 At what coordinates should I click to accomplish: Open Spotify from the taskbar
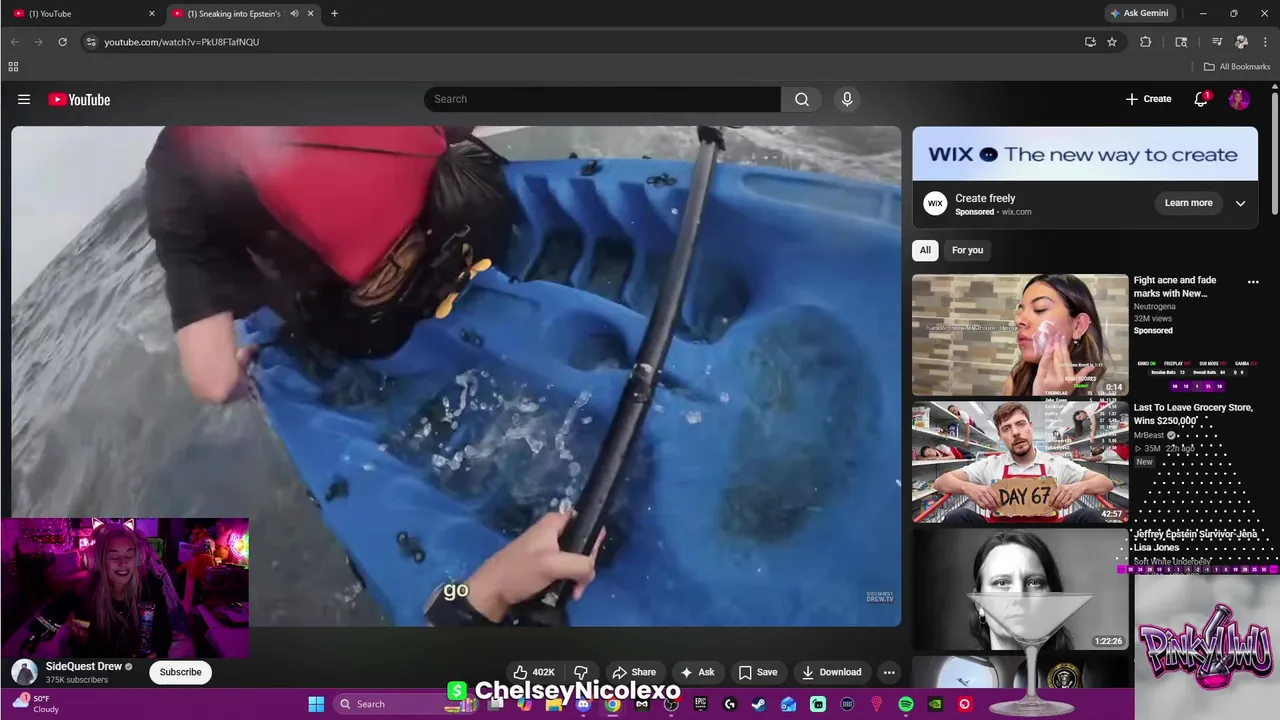pyautogui.click(x=906, y=704)
